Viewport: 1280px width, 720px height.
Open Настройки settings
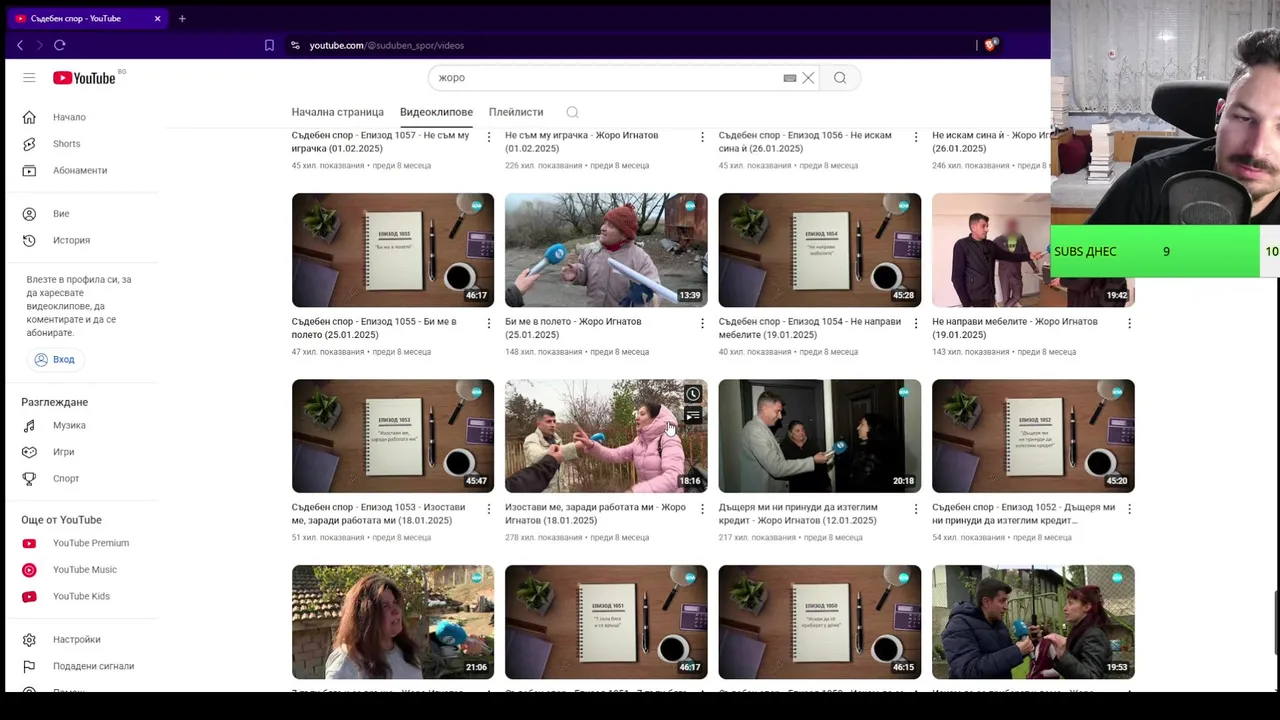(76, 640)
